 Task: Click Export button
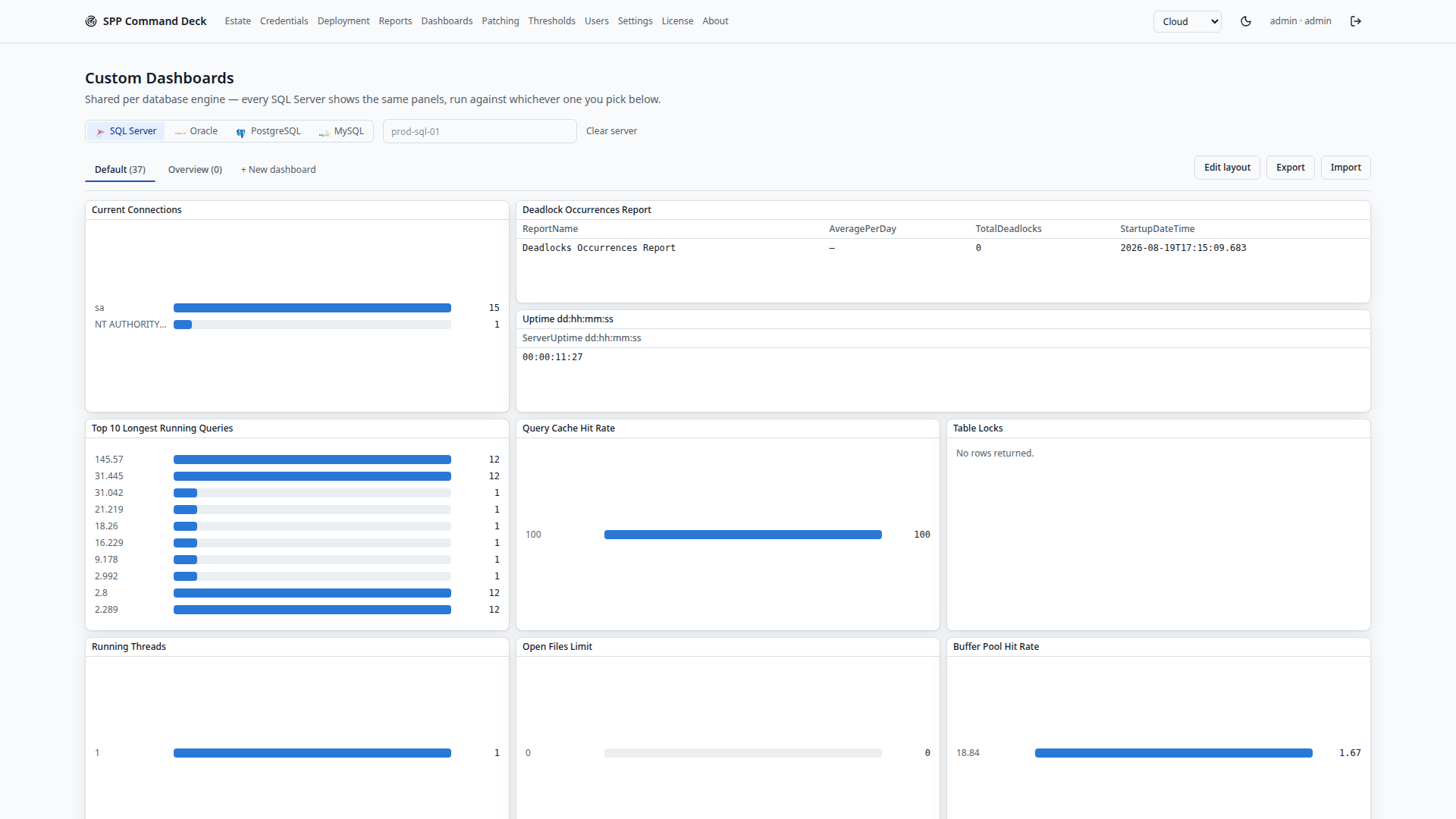1290,168
